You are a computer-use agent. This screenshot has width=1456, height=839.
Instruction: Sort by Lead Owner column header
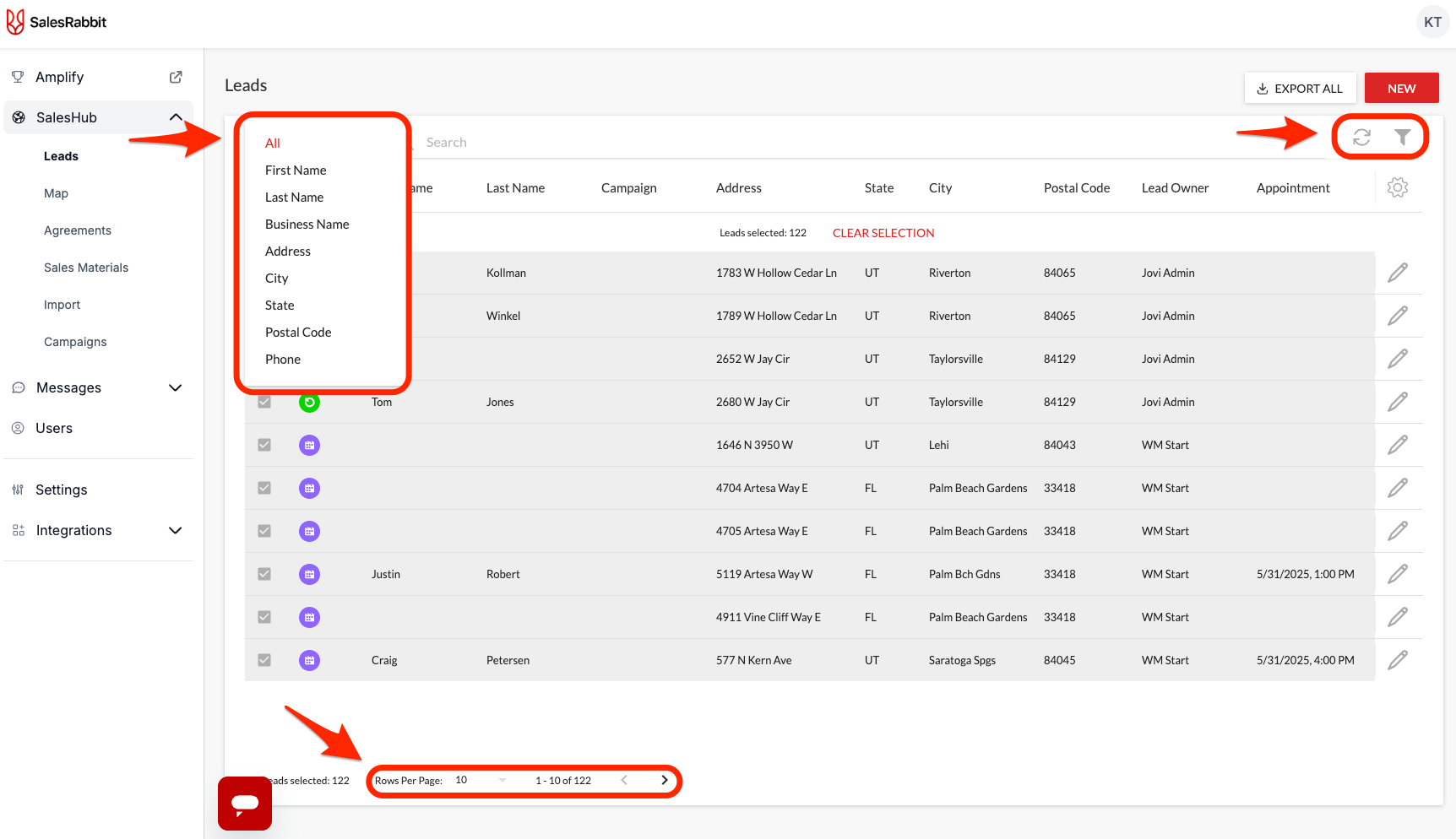click(x=1175, y=187)
